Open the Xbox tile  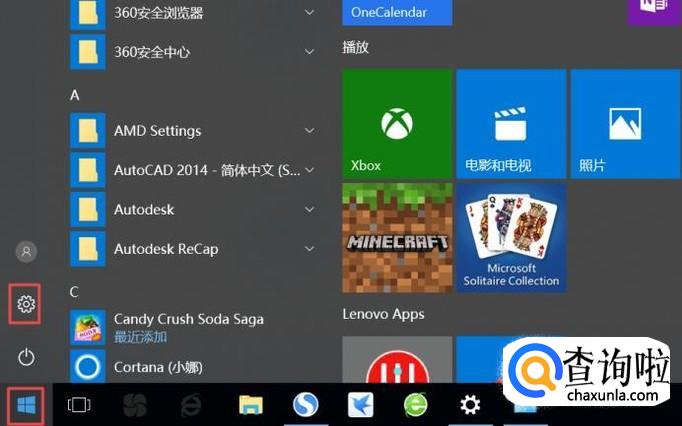(x=397, y=123)
